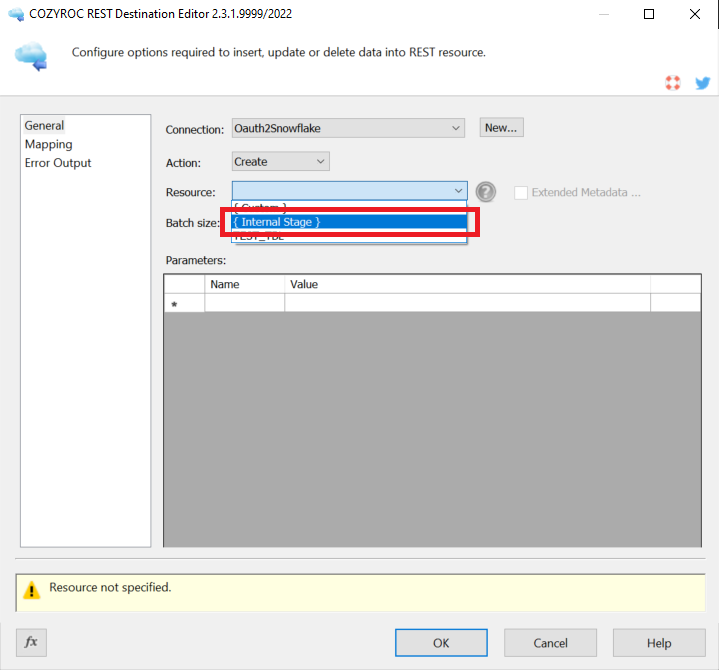Click the yellow warning icon in status panel
Viewport: 719px width, 670px height.
(x=32, y=590)
